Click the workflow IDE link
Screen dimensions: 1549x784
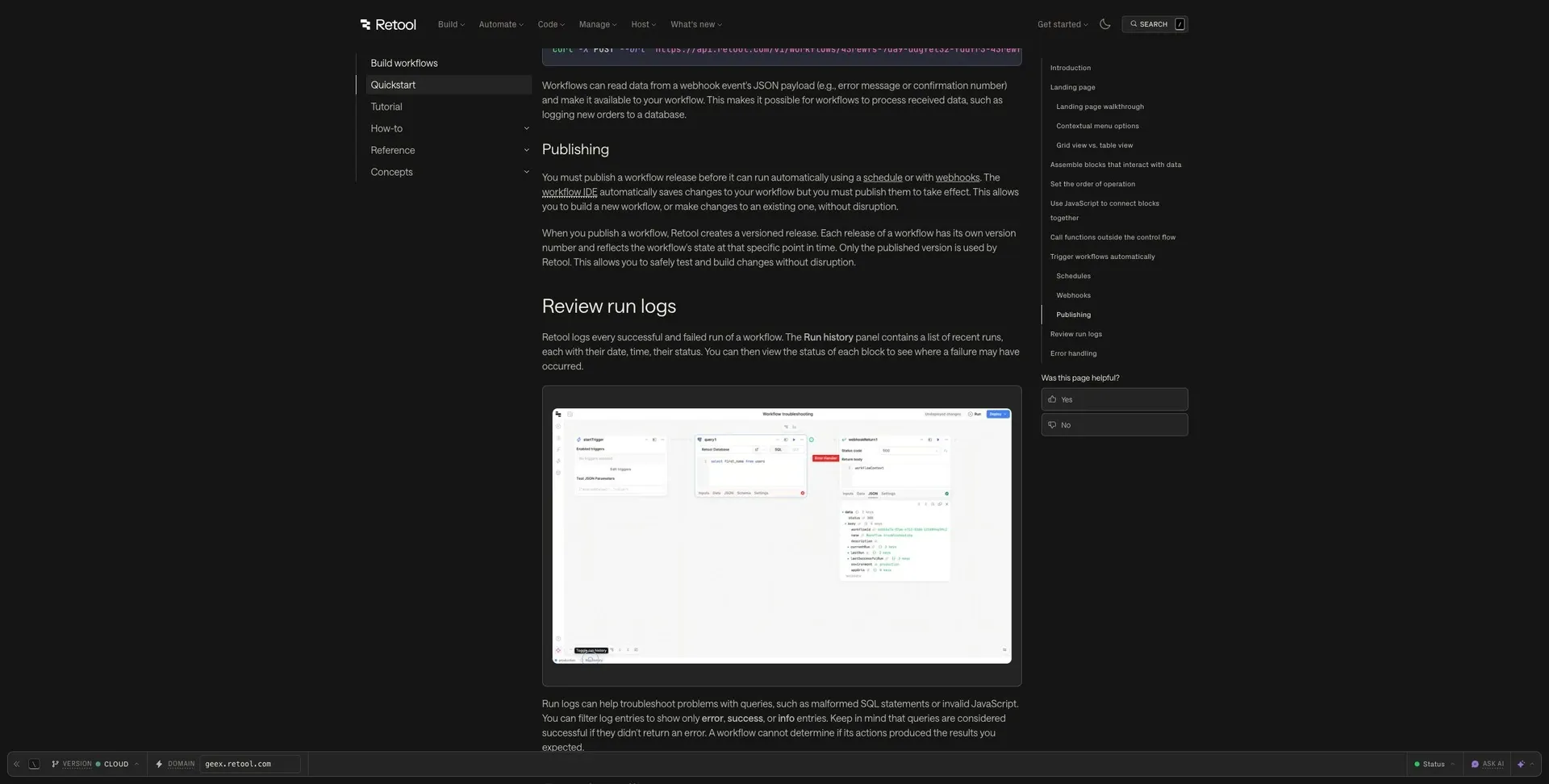(x=570, y=192)
